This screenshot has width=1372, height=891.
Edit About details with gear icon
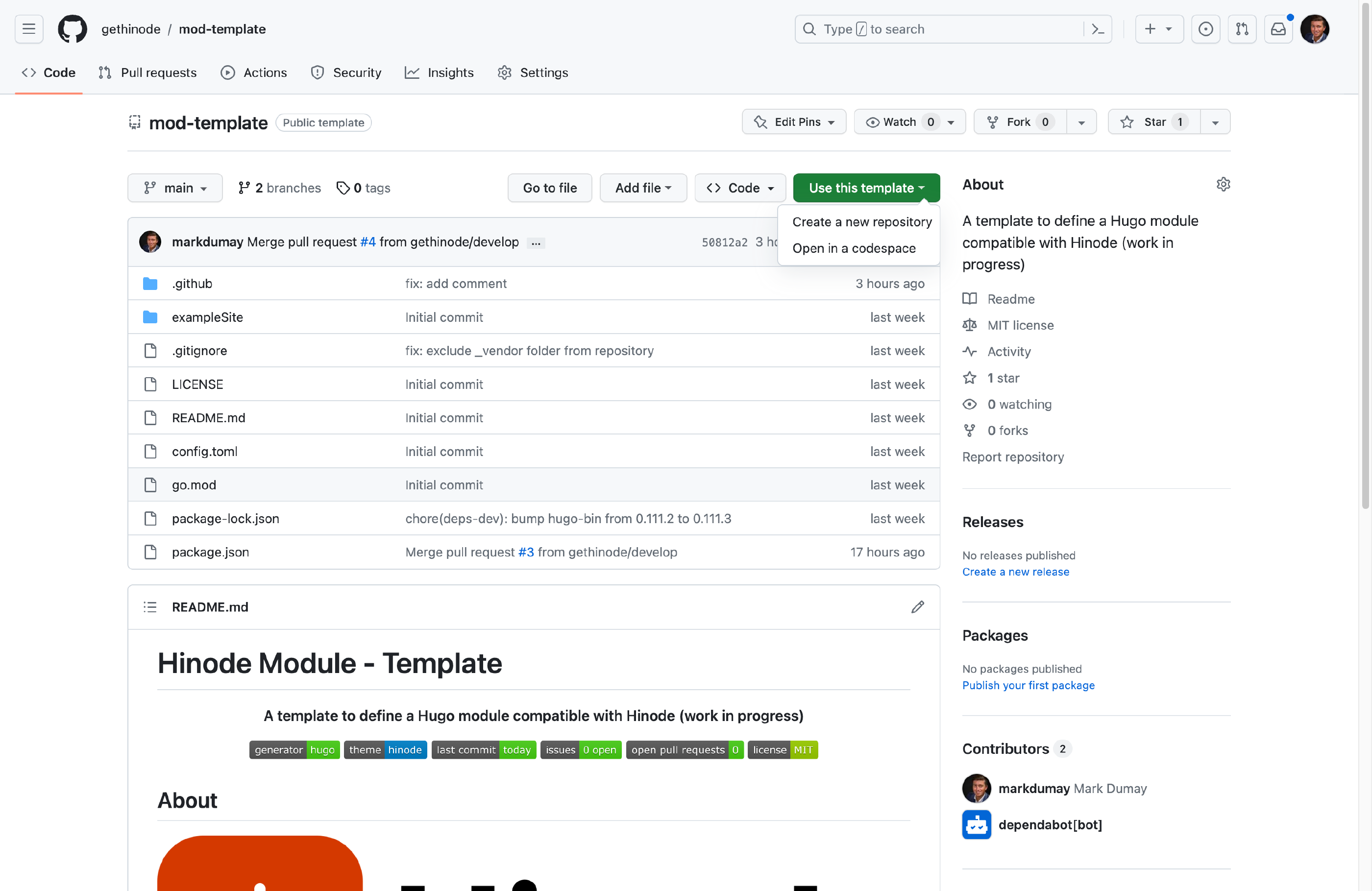(1223, 185)
